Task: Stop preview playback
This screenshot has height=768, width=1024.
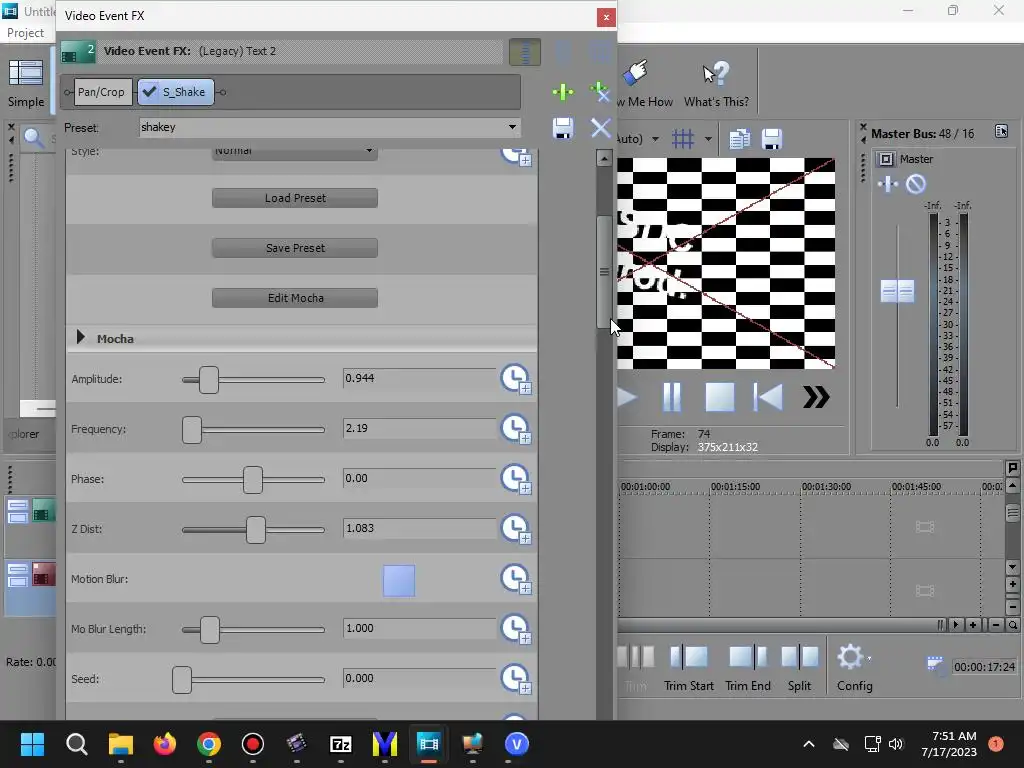Action: pyautogui.click(x=720, y=397)
